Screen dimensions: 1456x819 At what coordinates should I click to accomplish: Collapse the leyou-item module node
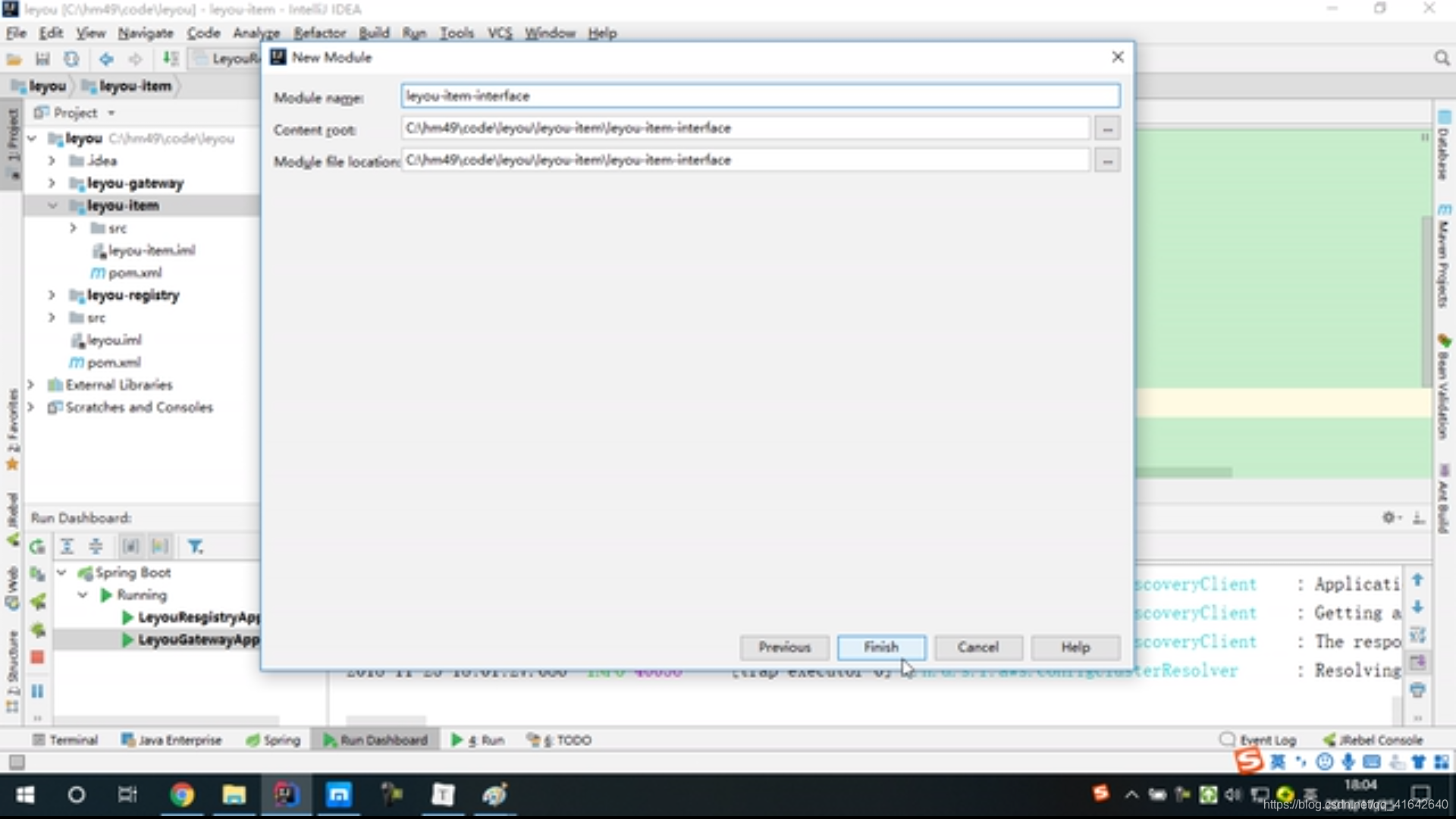[x=52, y=206]
